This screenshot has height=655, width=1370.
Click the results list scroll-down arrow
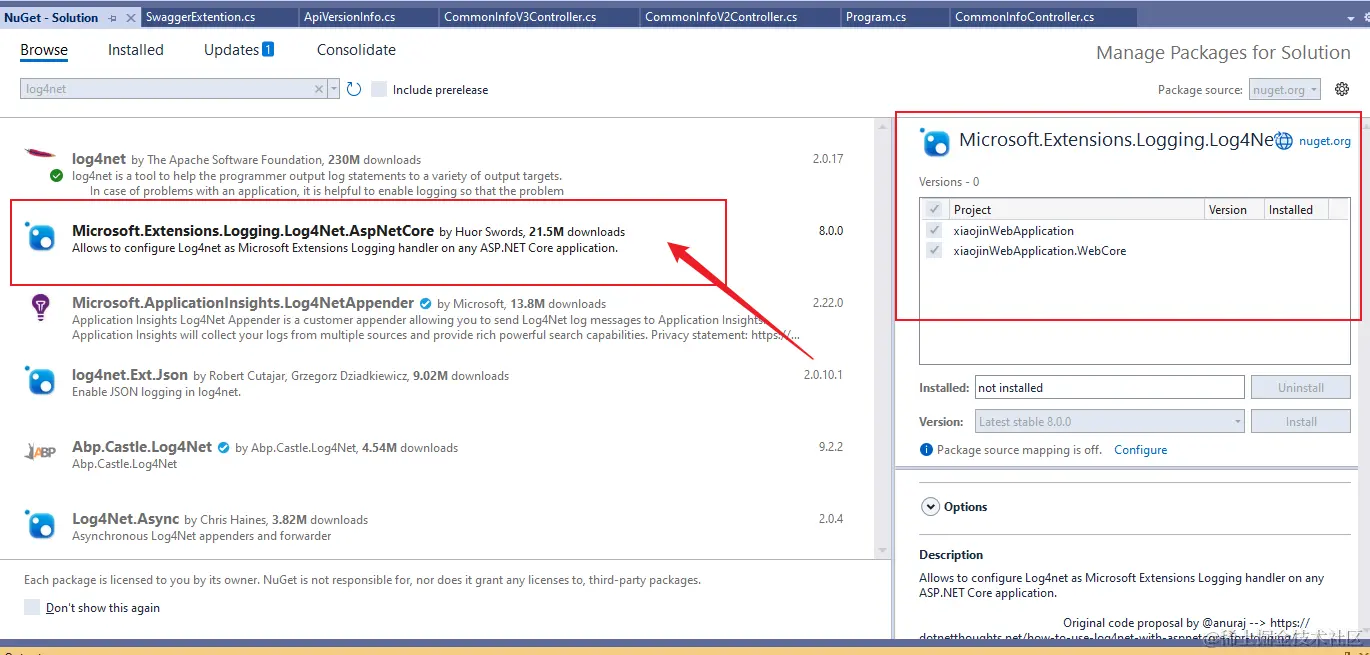[882, 550]
